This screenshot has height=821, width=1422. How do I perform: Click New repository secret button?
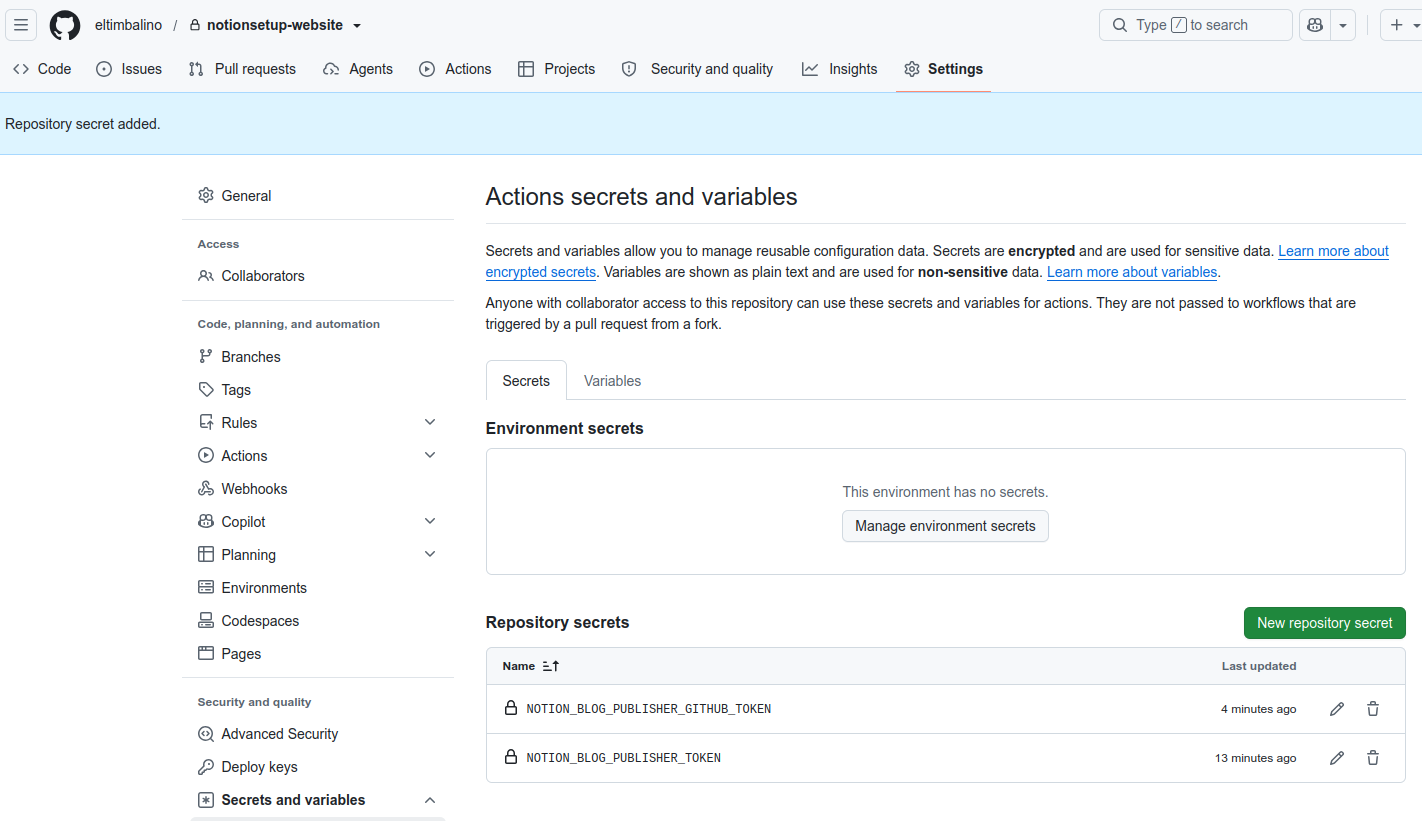[1324, 623]
